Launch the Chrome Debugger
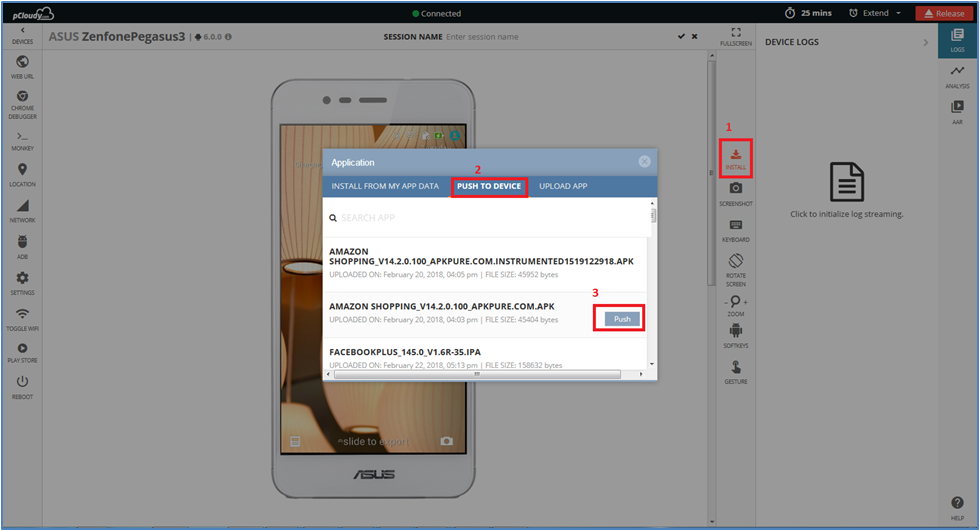 [22, 104]
